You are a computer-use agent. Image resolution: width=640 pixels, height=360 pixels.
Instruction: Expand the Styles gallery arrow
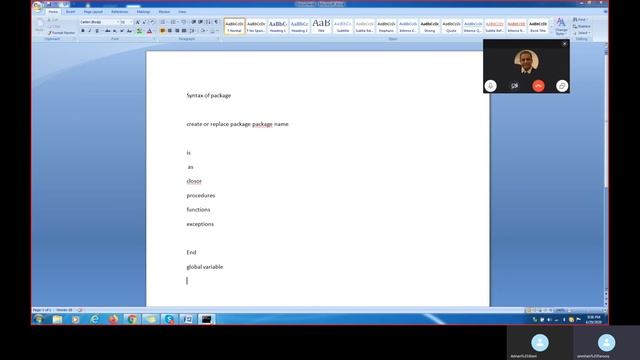[552, 33]
